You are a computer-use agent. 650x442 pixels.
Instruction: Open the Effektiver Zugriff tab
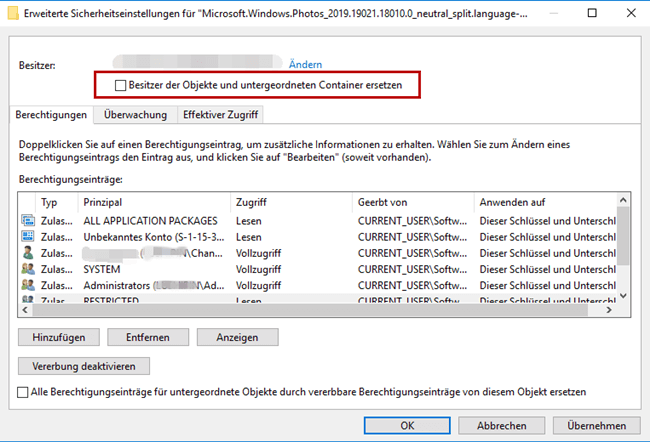[x=220, y=115]
